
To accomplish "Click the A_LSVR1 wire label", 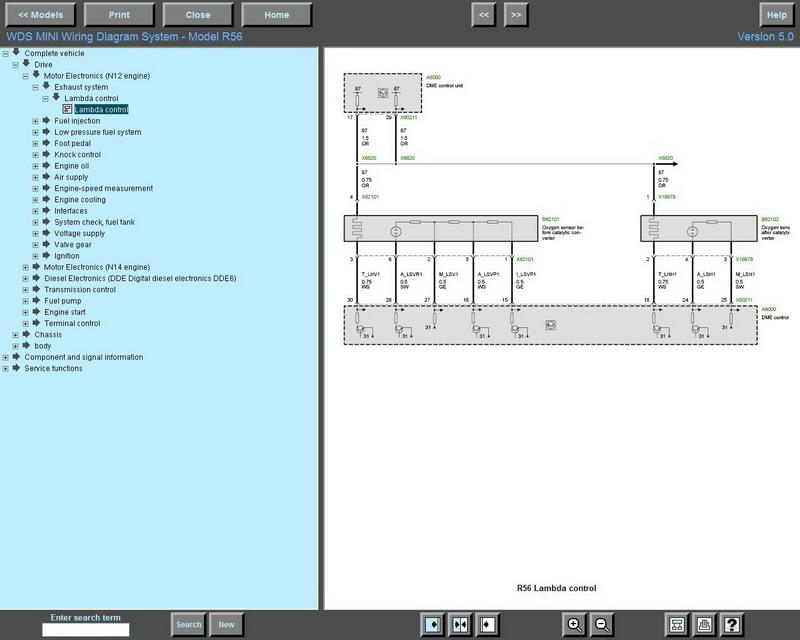I will coord(411,275).
